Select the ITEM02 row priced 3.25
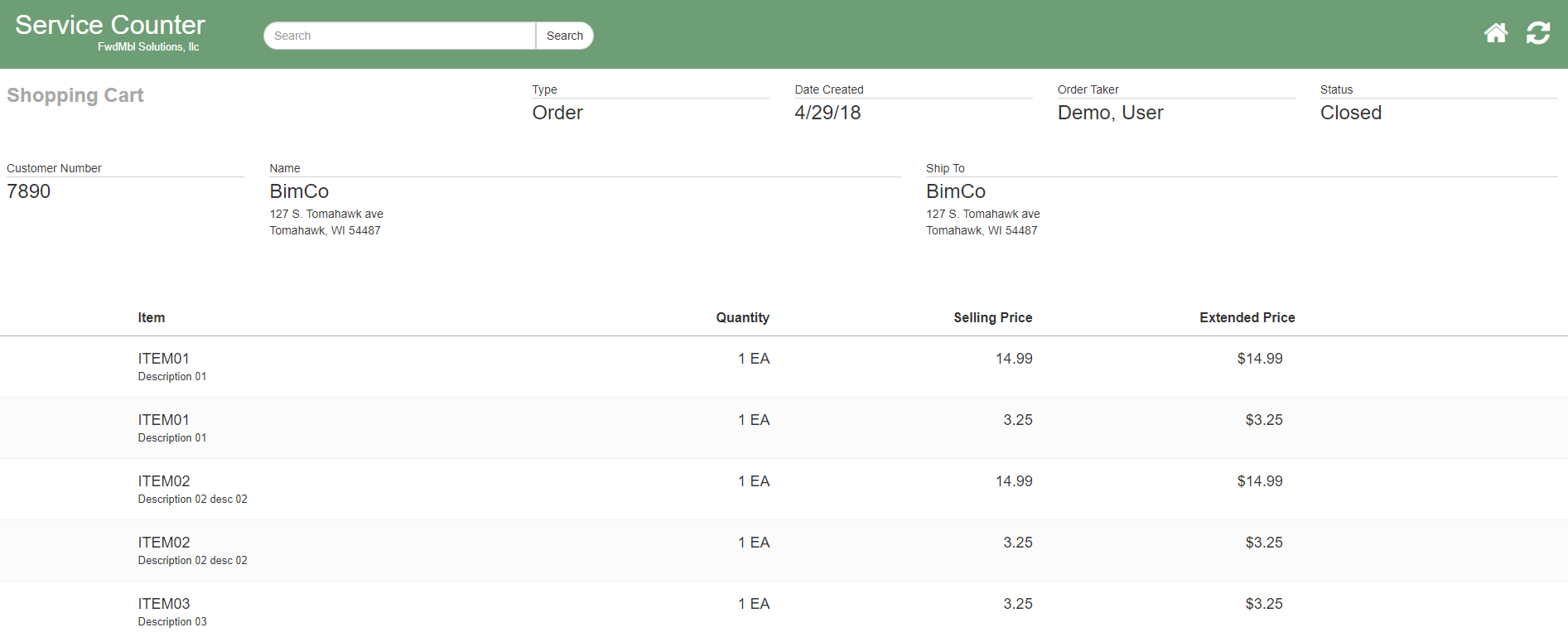 pyautogui.click(x=164, y=543)
